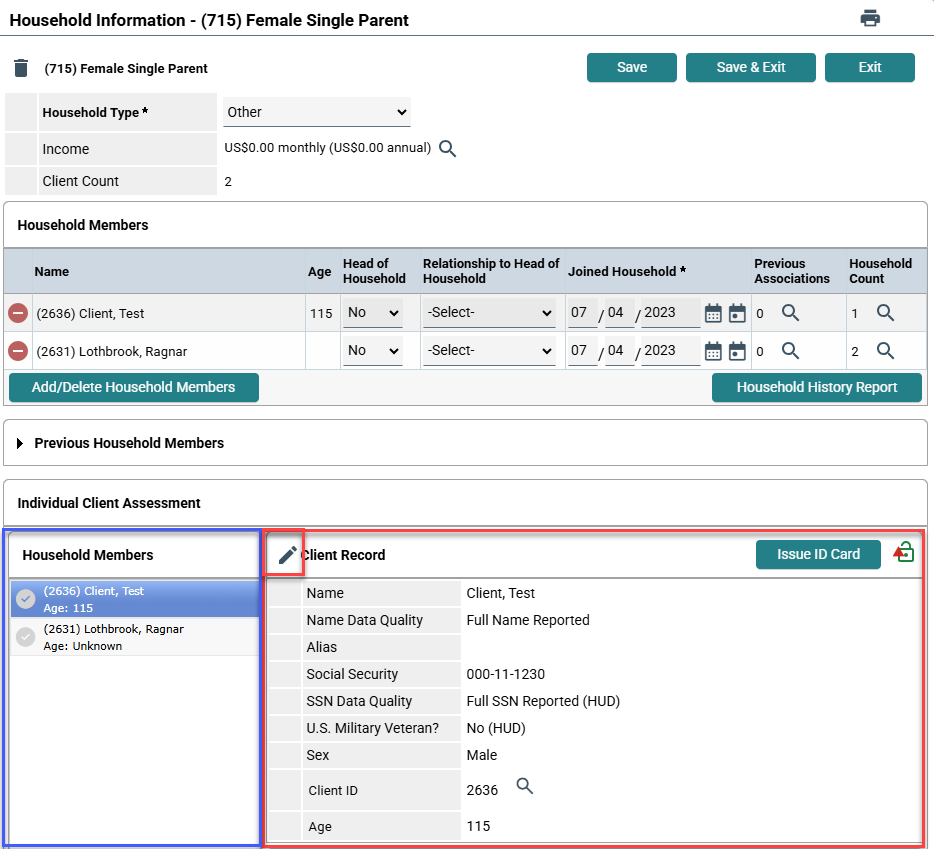Click the trash icon to delete household
Viewport: 934px width, 849px height.
[x=21, y=68]
